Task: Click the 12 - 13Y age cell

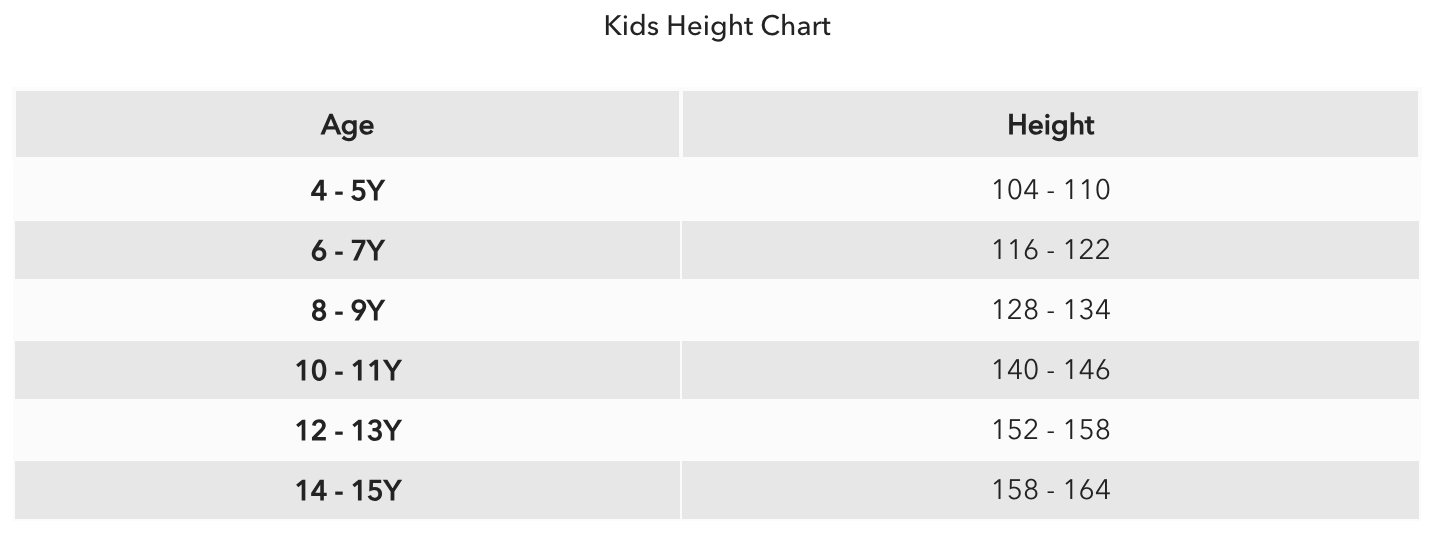Action: tap(347, 430)
